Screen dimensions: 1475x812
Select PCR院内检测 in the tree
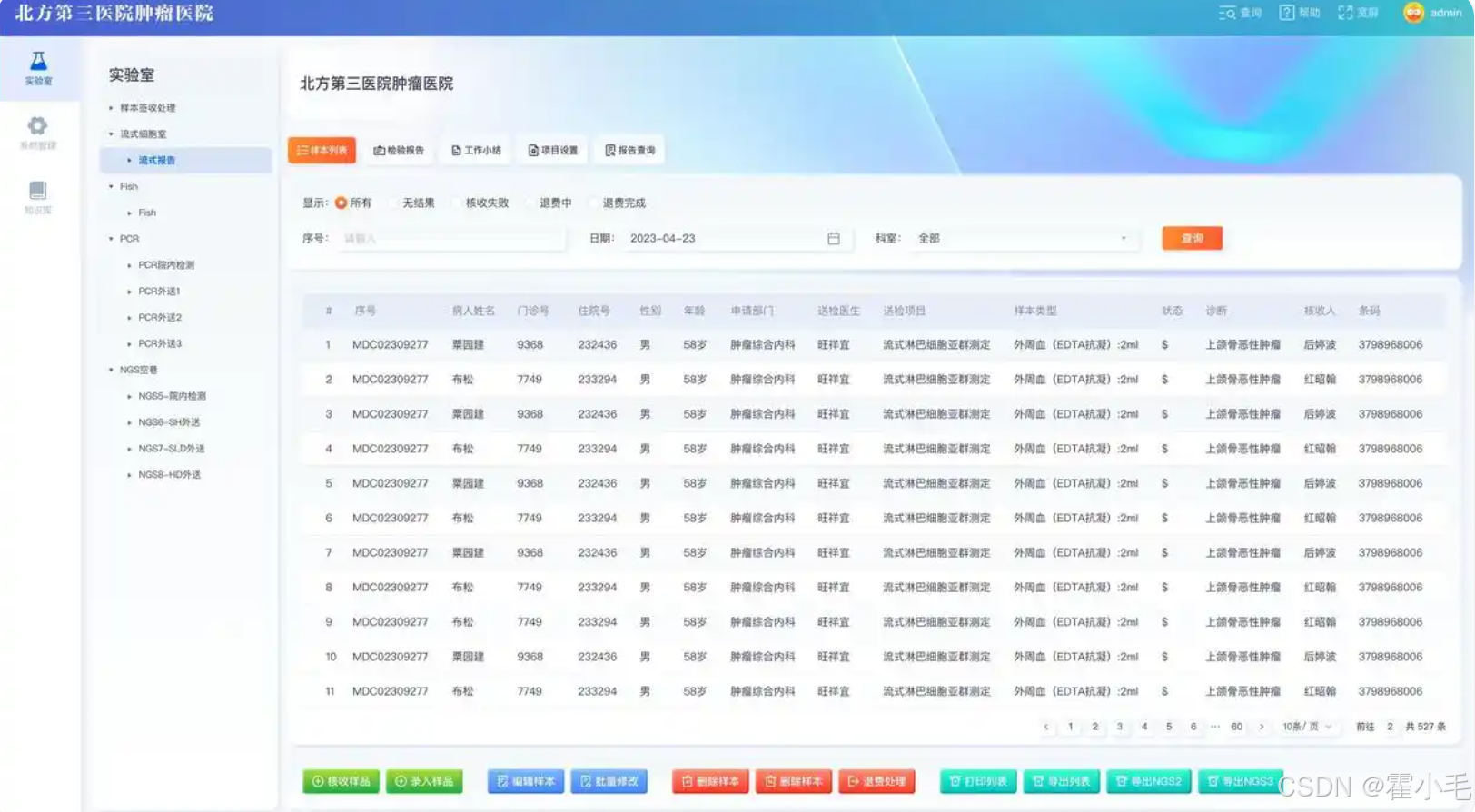166,265
